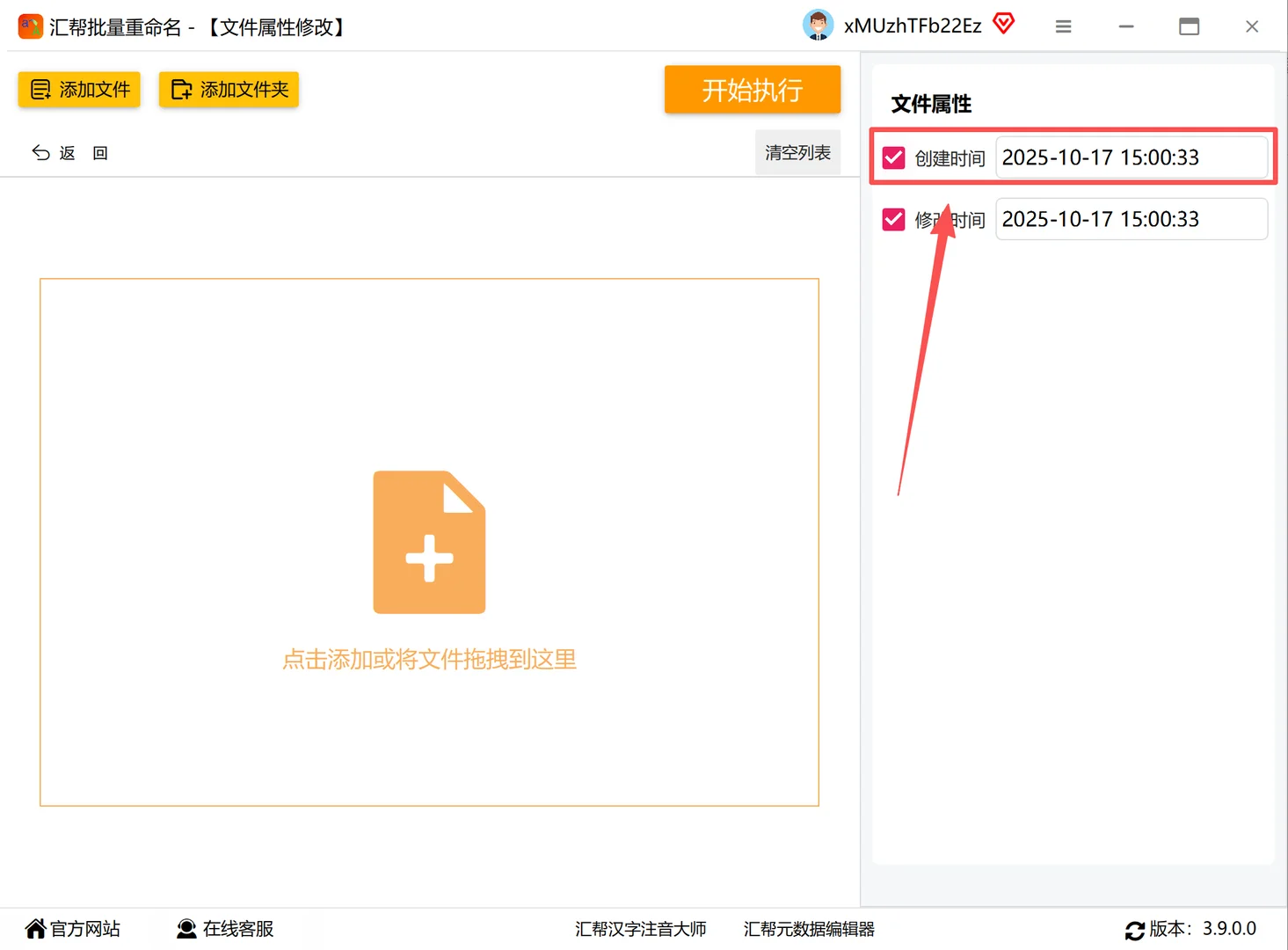
Task: Open the 汇帮元数据编辑器 link
Action: (809, 929)
